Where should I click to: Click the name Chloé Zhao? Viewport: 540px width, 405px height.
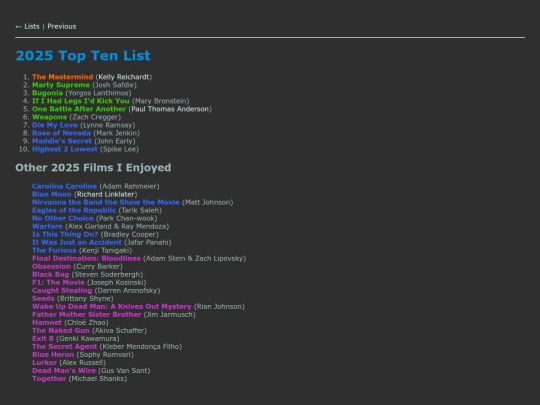pos(86,323)
